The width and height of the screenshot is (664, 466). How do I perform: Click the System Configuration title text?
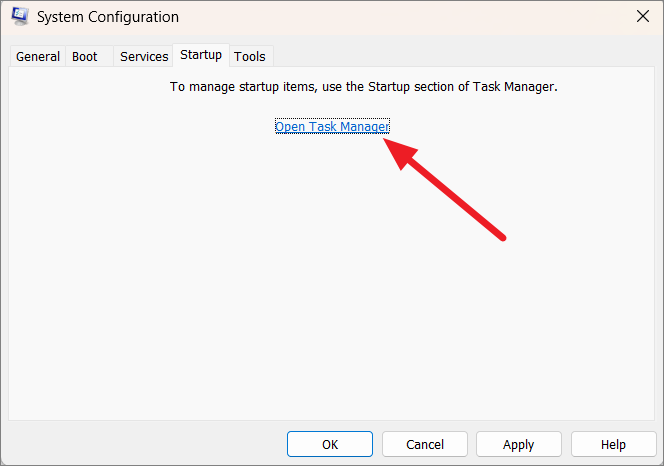108,17
